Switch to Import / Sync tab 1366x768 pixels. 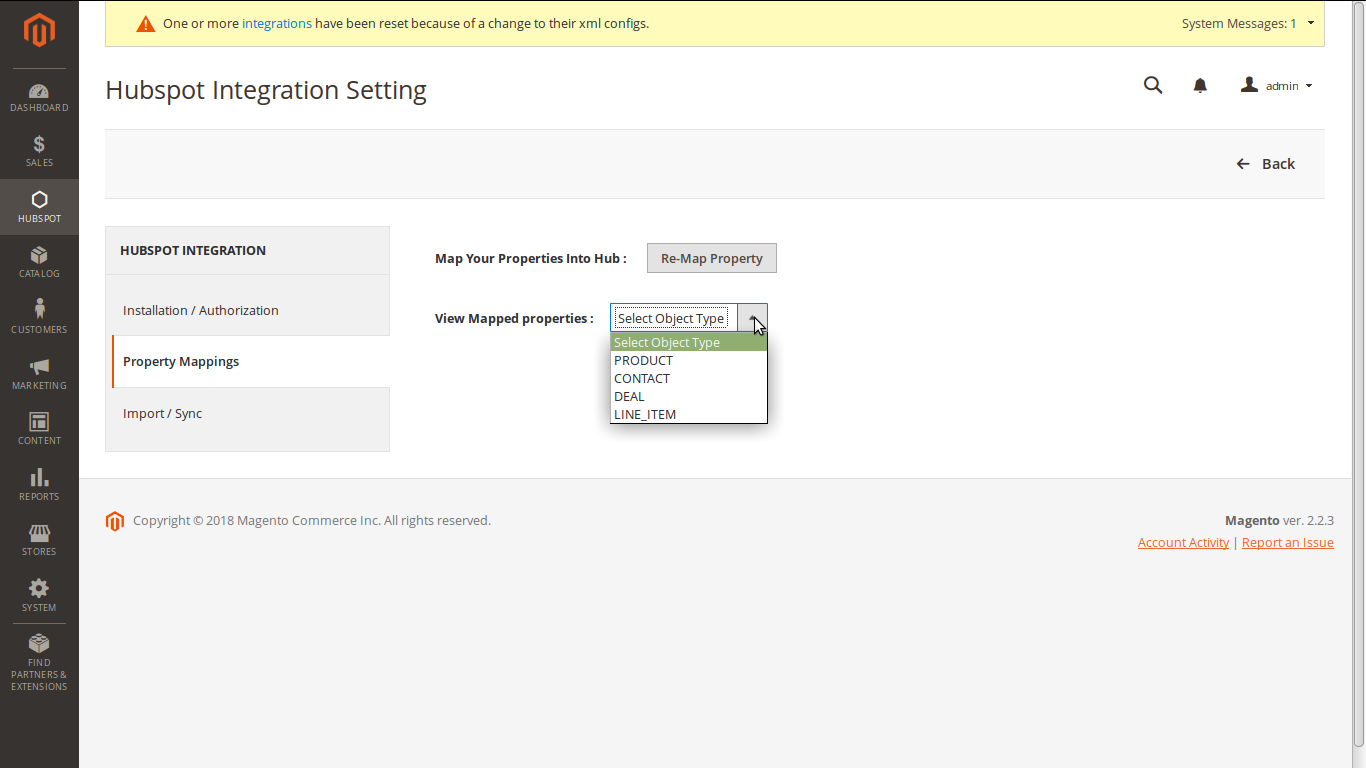pos(250,413)
